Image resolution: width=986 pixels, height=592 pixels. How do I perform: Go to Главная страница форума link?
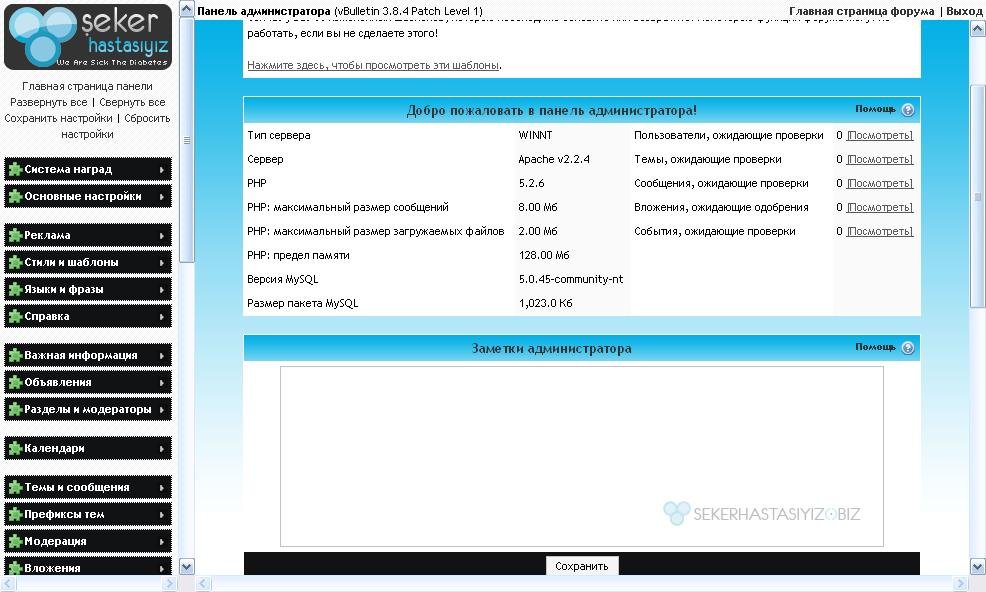click(861, 11)
